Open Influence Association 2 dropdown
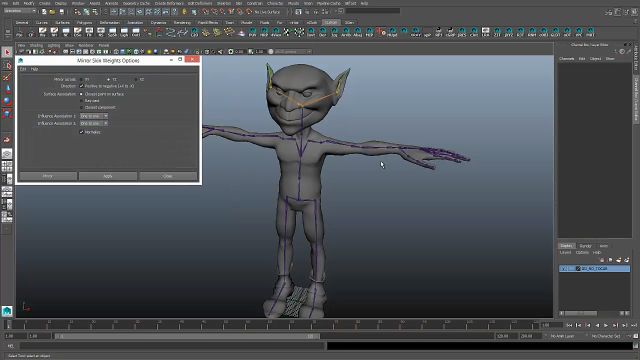This screenshot has width=640, height=360. pyautogui.click(x=94, y=123)
